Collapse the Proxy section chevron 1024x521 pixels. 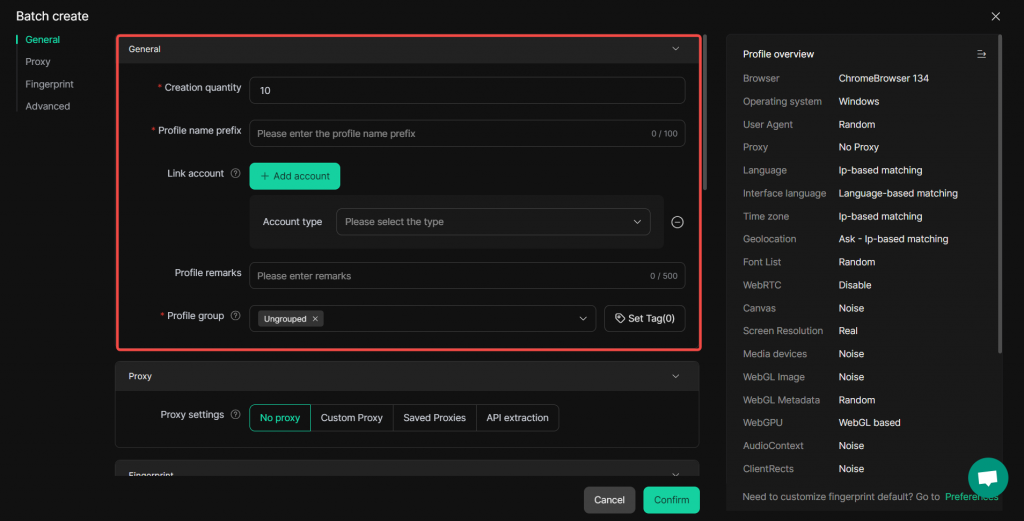click(x=676, y=376)
